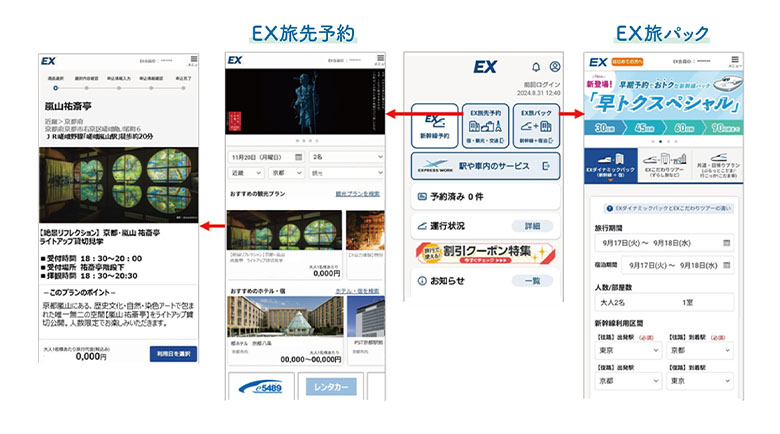780x434 pixels.
Task: Open the user account profile icon
Action: coord(555,67)
